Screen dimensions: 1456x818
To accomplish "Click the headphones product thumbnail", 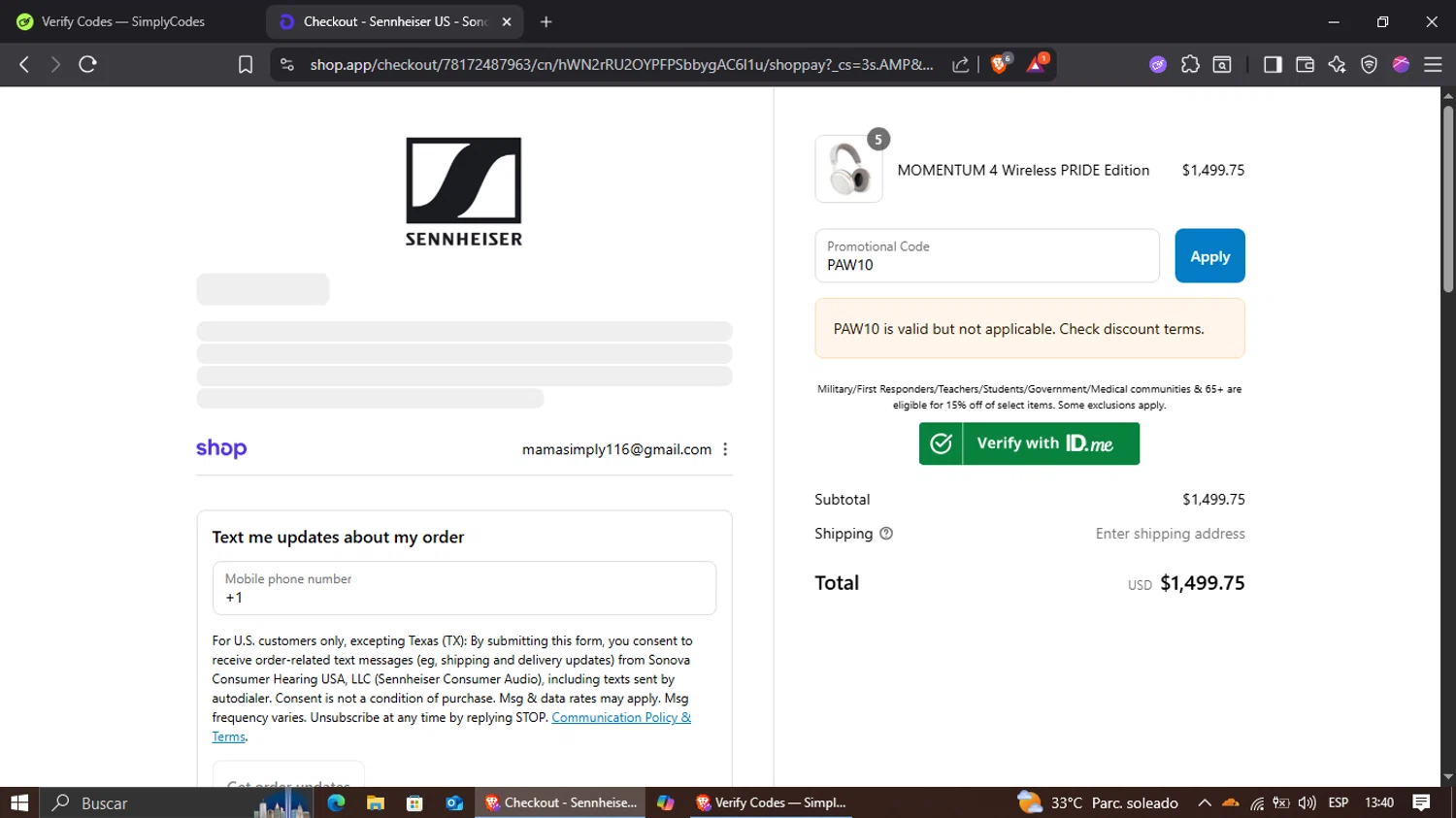I will (x=849, y=169).
